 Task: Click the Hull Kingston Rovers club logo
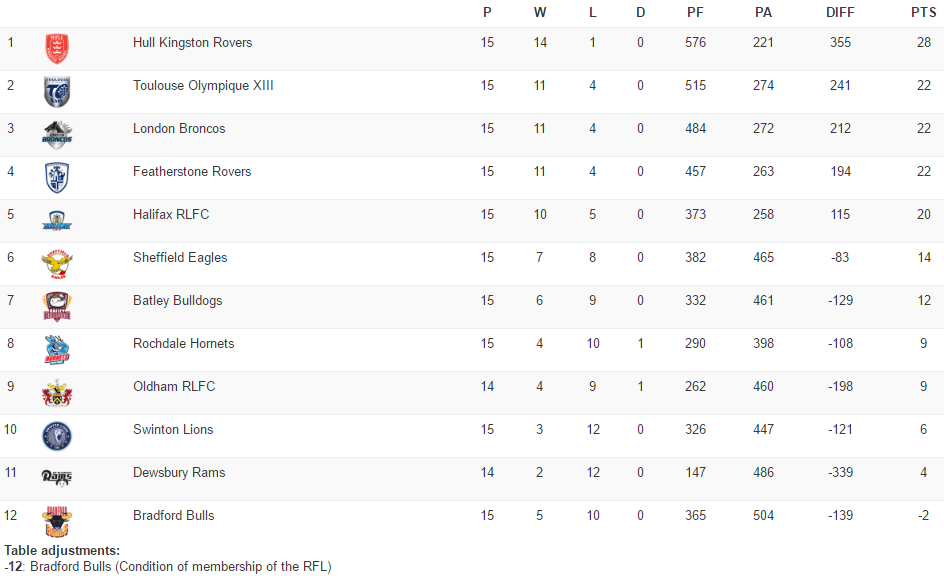57,48
